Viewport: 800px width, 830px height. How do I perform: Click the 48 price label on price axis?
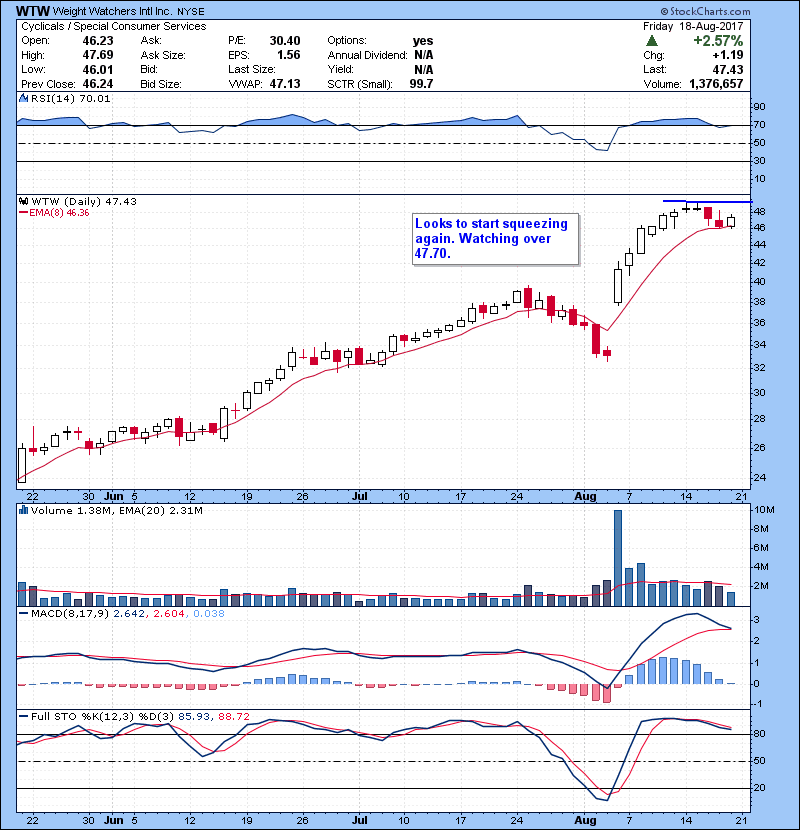(759, 212)
